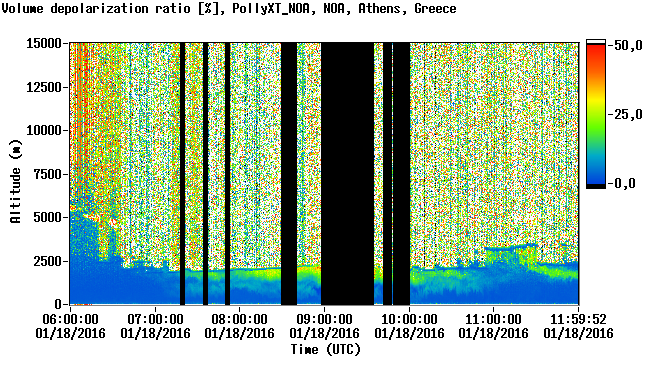Click the 15000 altitude axis label

point(44,43)
